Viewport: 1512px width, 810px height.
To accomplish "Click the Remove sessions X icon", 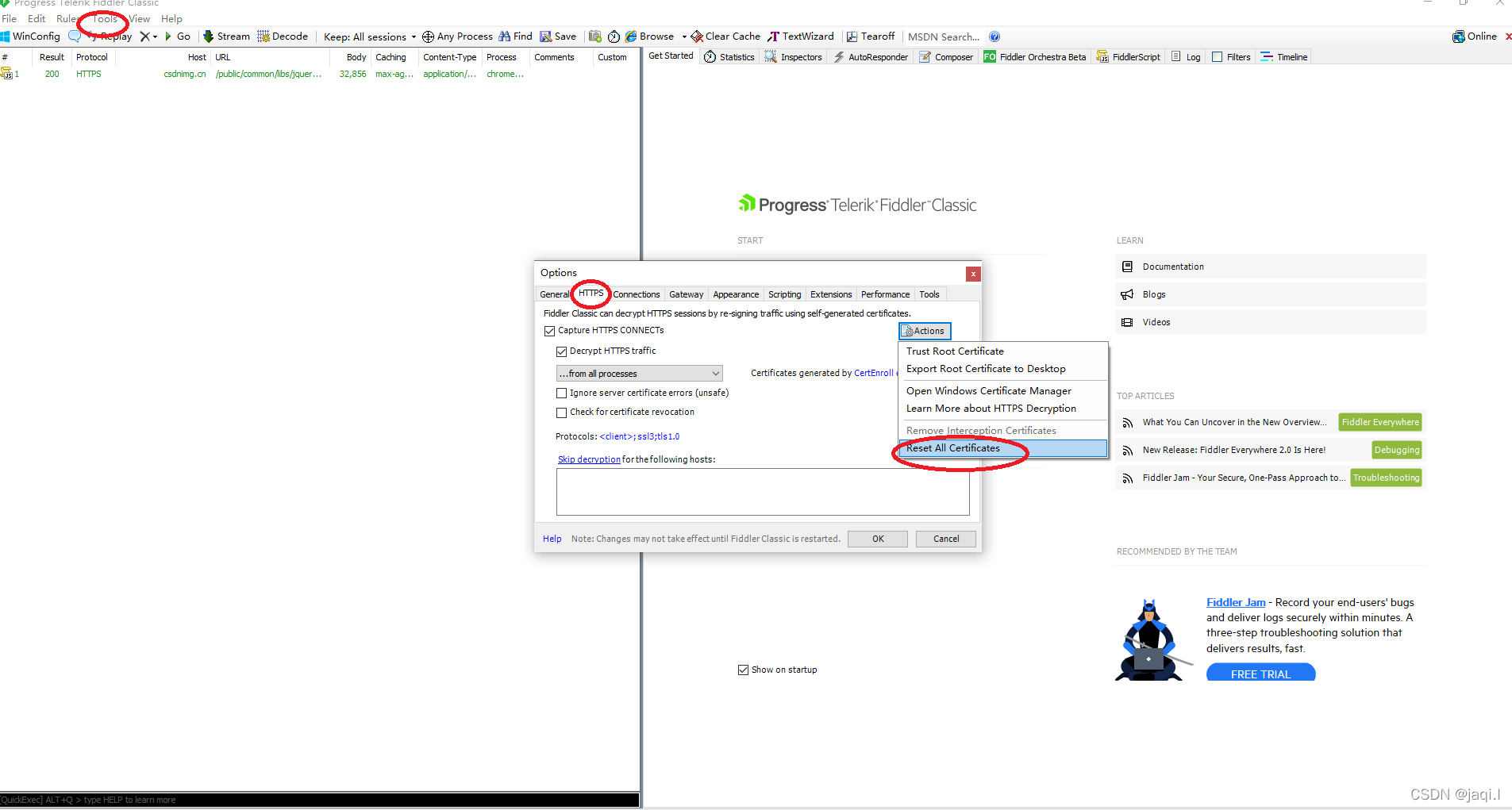I will coord(144,36).
